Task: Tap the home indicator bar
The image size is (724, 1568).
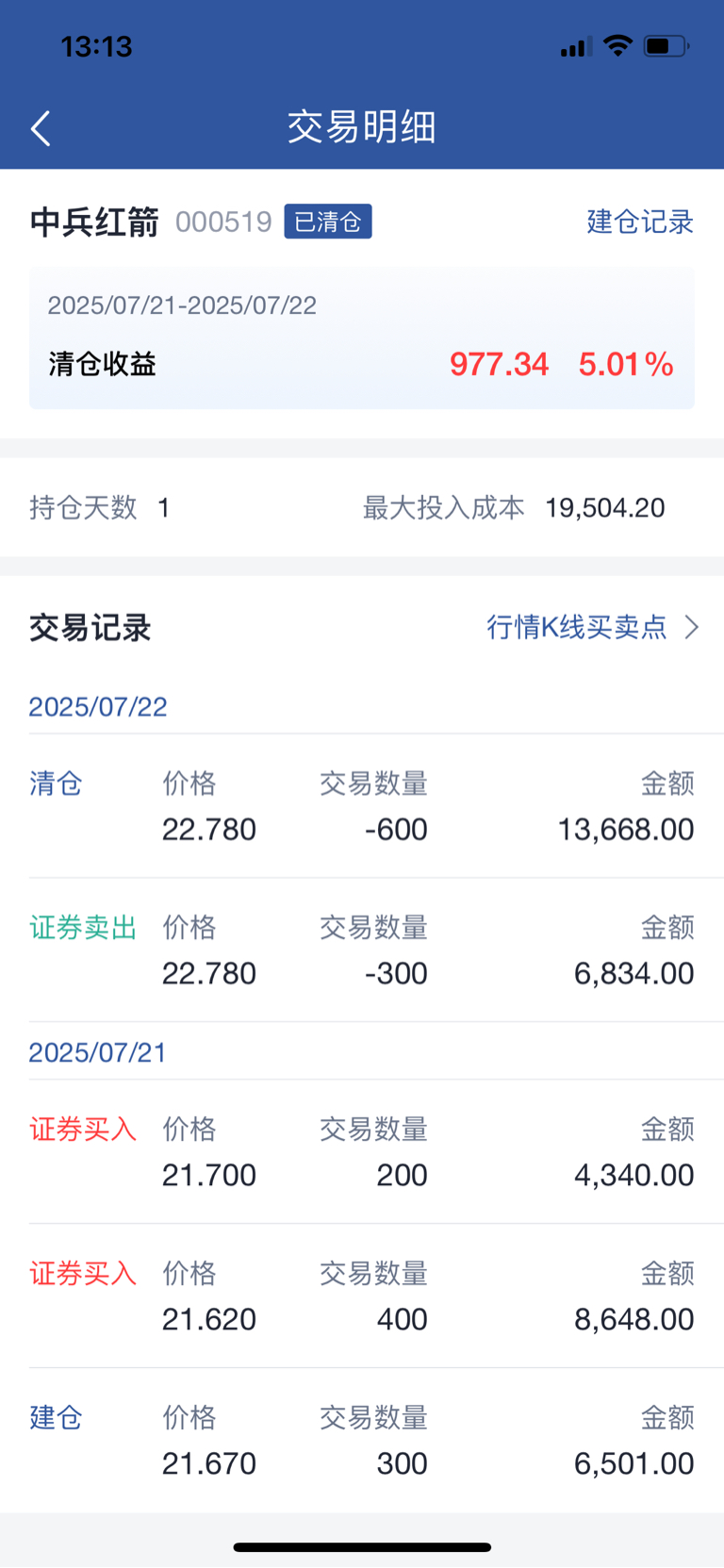Action: tap(362, 1547)
